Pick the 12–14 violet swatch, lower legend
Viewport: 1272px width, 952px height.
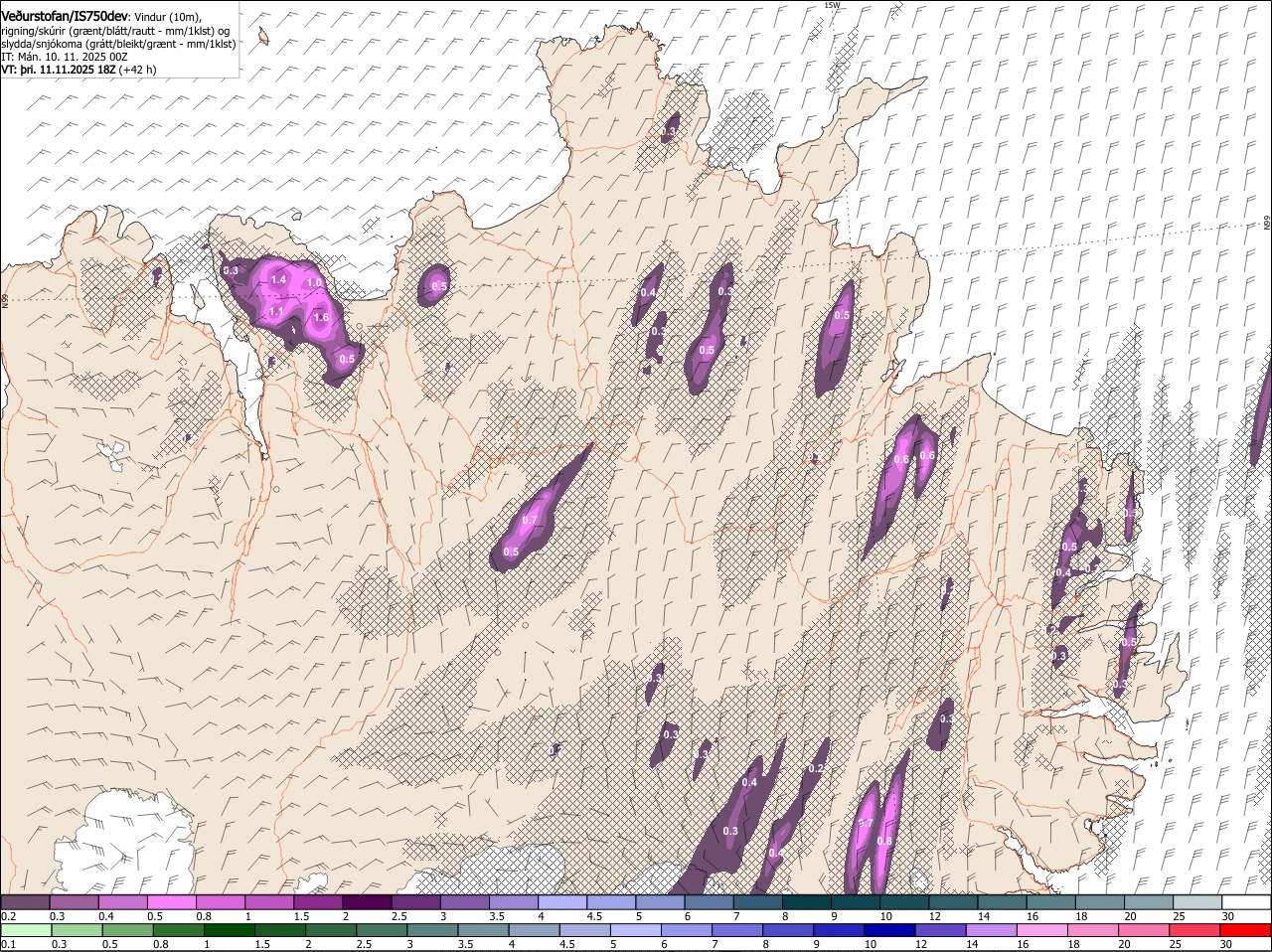[x=941, y=931]
